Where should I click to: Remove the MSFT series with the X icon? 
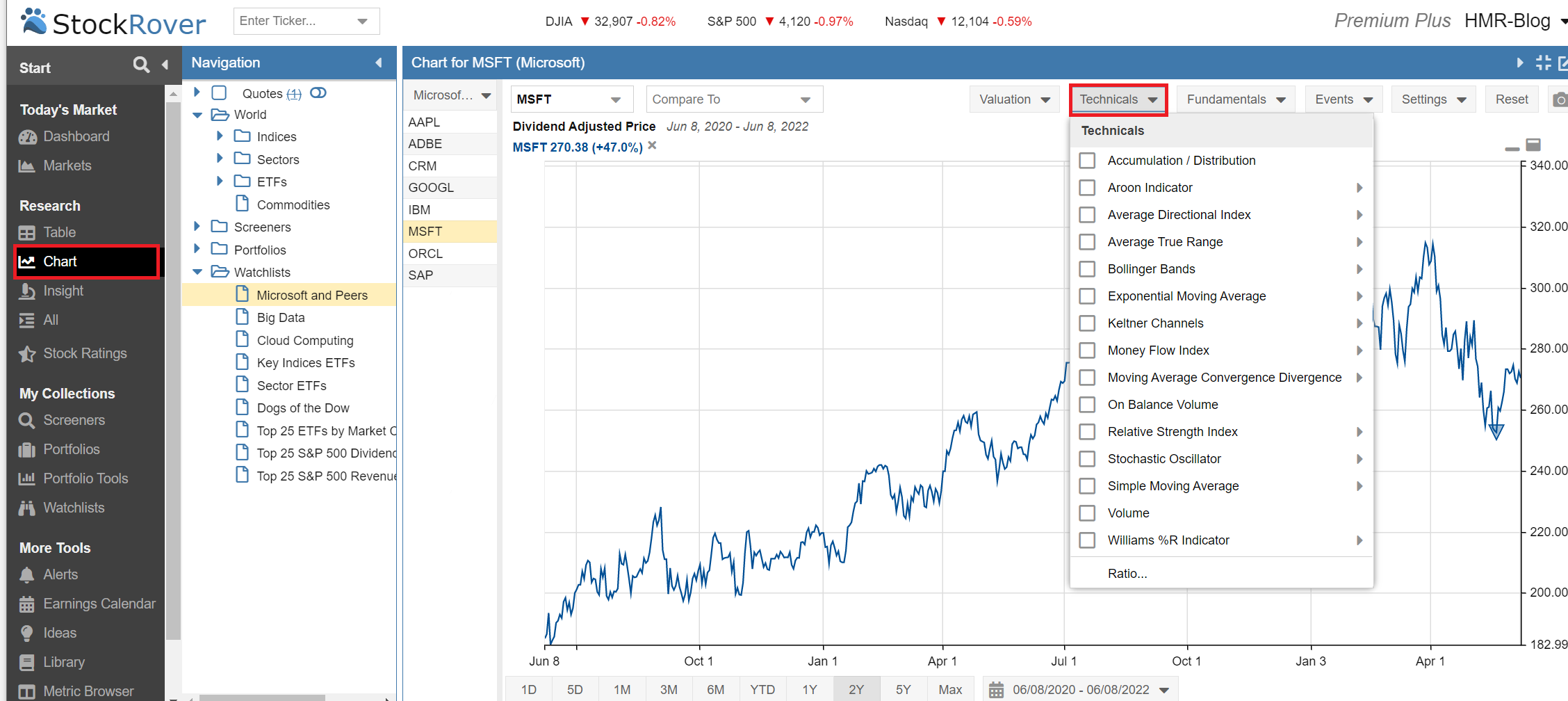pyautogui.click(x=652, y=146)
